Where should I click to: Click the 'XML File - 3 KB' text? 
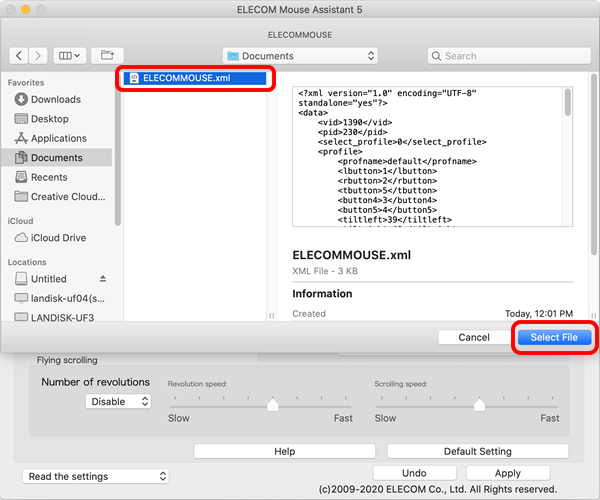click(x=325, y=271)
